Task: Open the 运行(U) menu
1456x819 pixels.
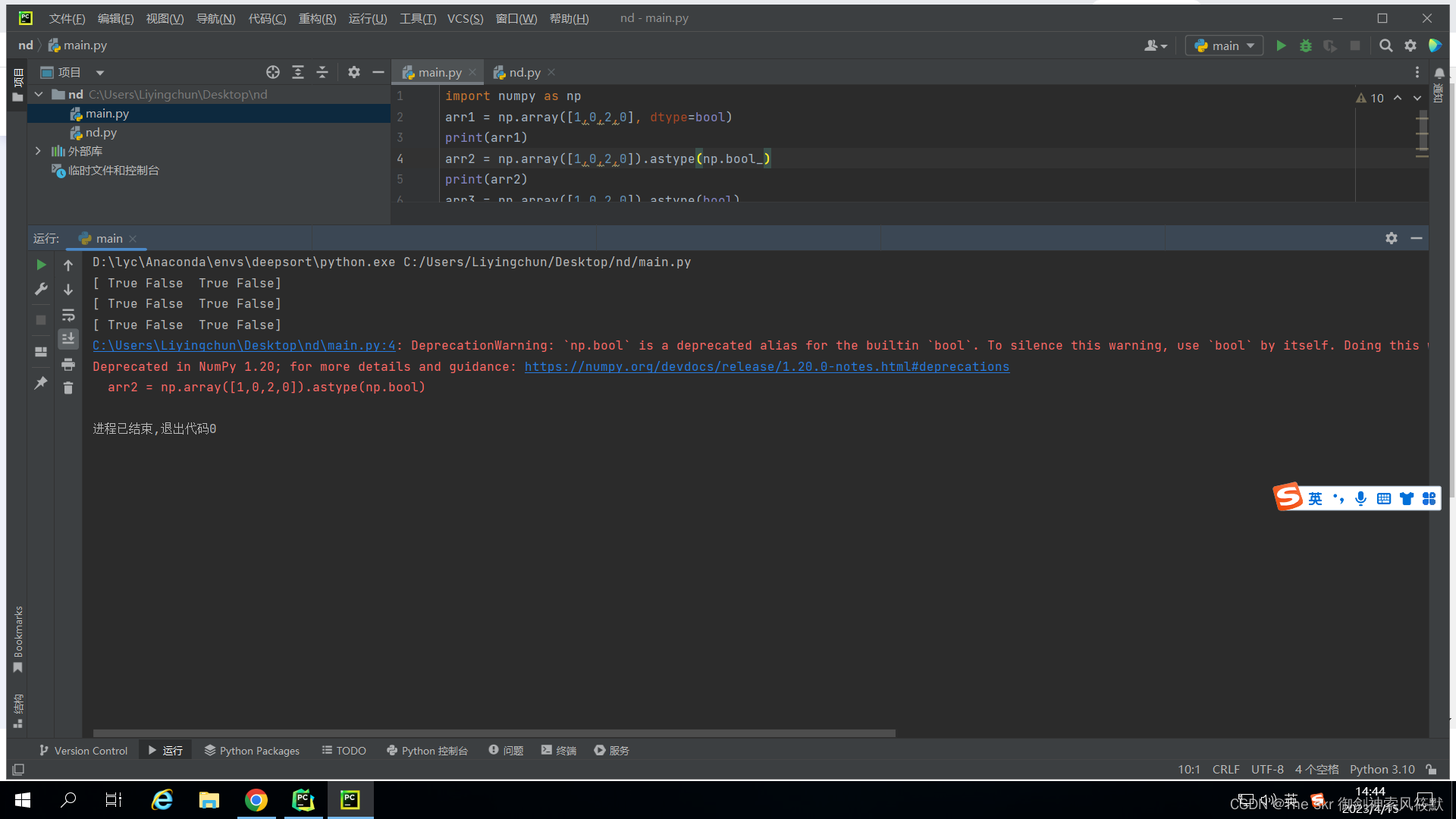Action: point(367,18)
